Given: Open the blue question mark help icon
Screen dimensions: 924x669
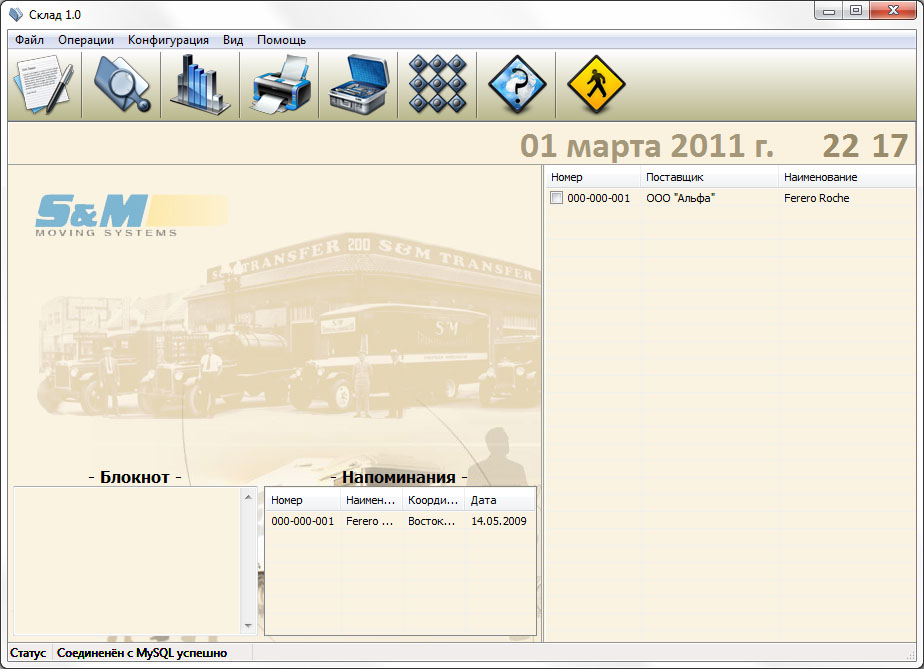Looking at the screenshot, I should [517, 84].
